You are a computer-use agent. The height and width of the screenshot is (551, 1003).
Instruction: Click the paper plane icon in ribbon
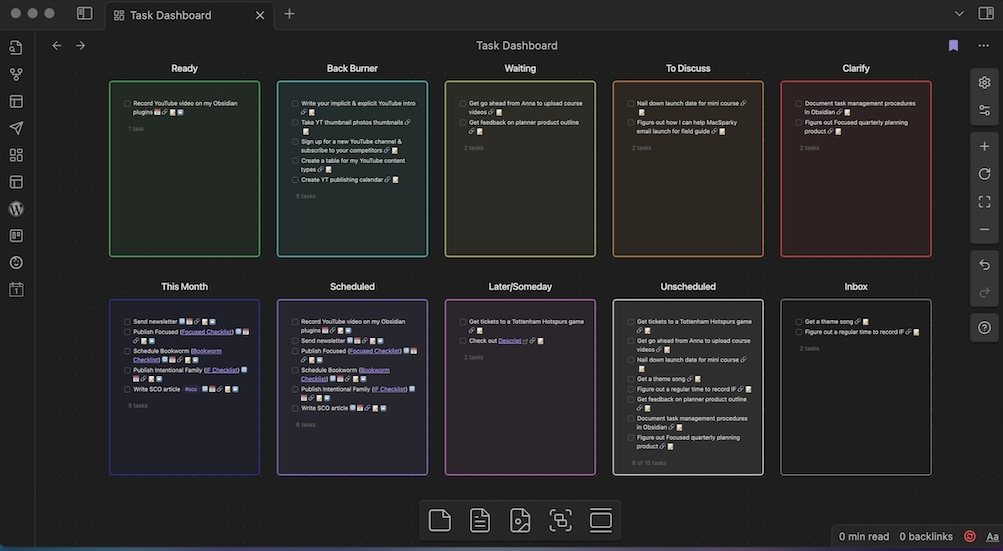(16, 128)
